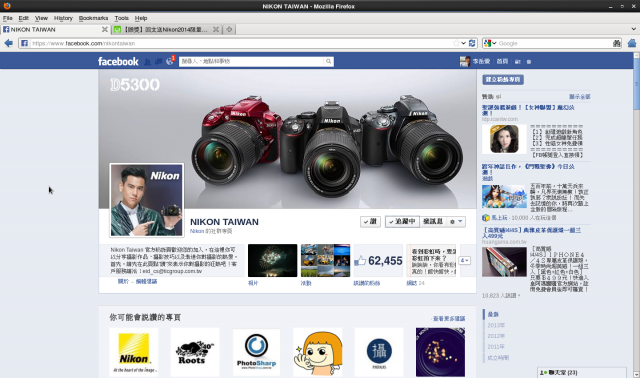Jump to 最新 on the timeline
The image size is (640, 378).
point(493,314)
